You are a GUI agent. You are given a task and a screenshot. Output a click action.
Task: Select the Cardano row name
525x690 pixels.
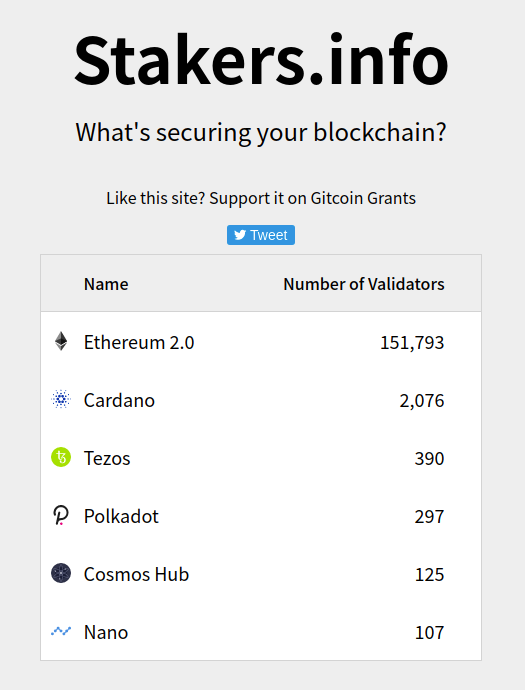click(119, 400)
